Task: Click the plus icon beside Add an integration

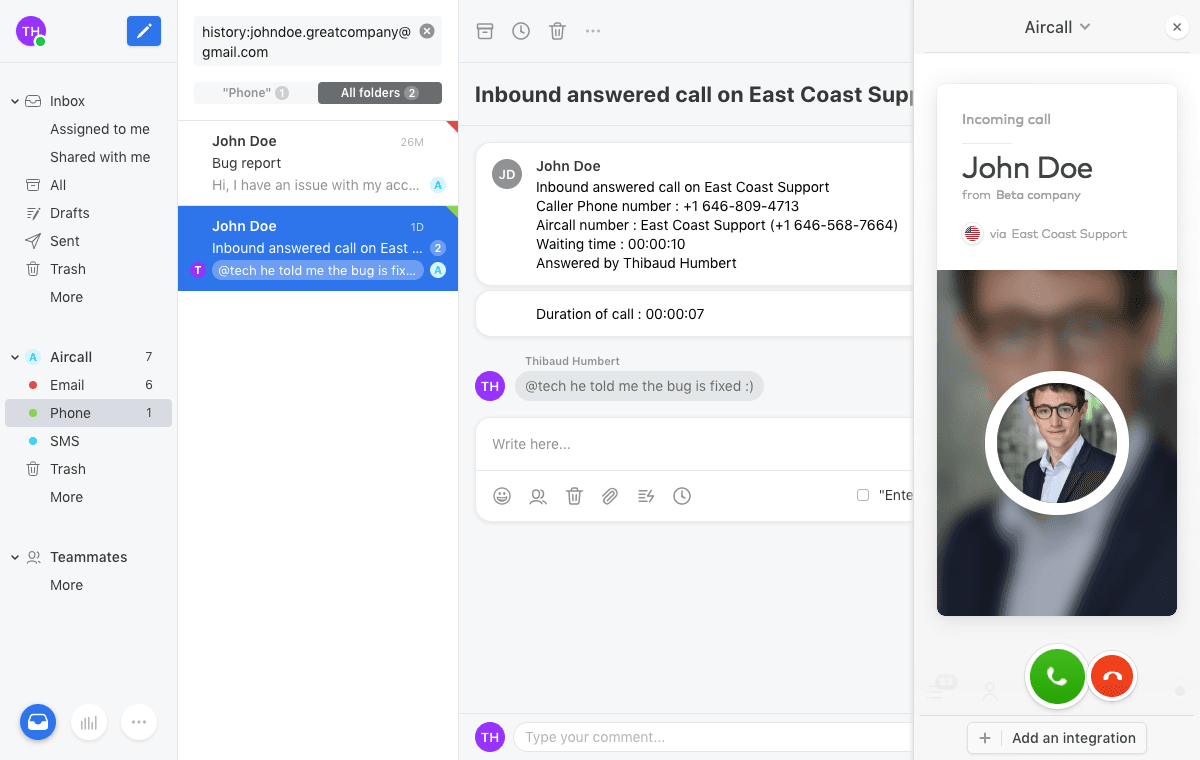Action: click(985, 738)
